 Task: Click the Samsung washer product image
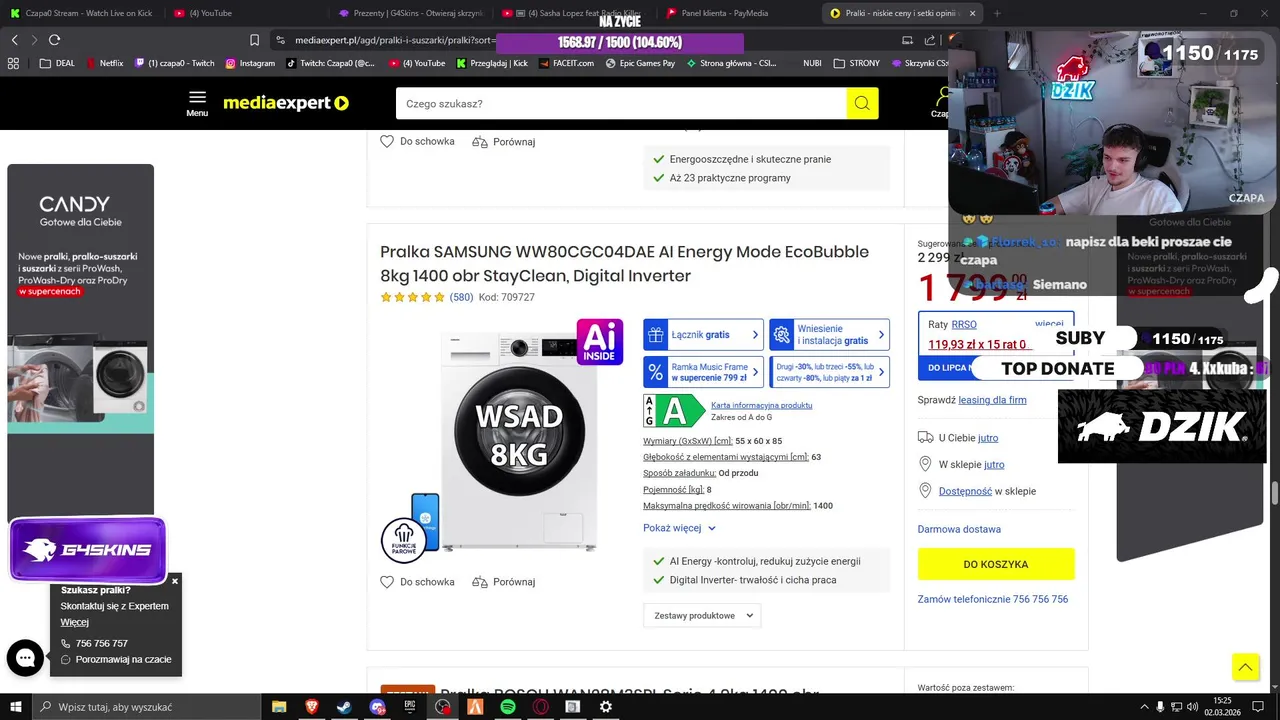tap(518, 440)
